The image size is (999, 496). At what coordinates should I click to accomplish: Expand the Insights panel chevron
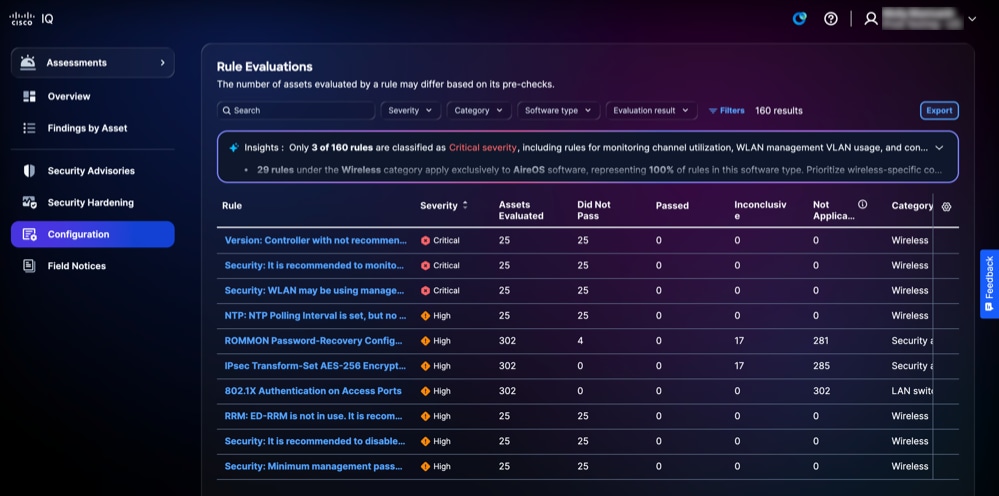pos(938,148)
